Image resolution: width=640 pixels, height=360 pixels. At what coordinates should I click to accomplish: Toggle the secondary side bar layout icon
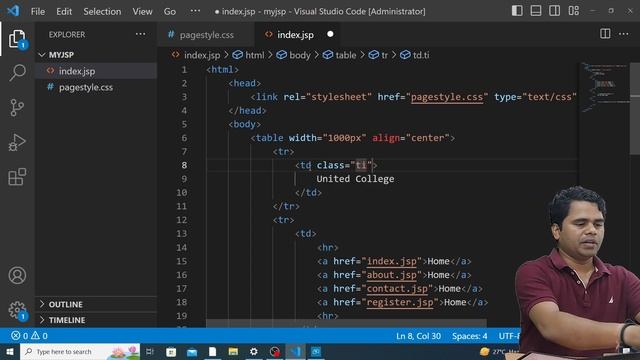tap(555, 11)
